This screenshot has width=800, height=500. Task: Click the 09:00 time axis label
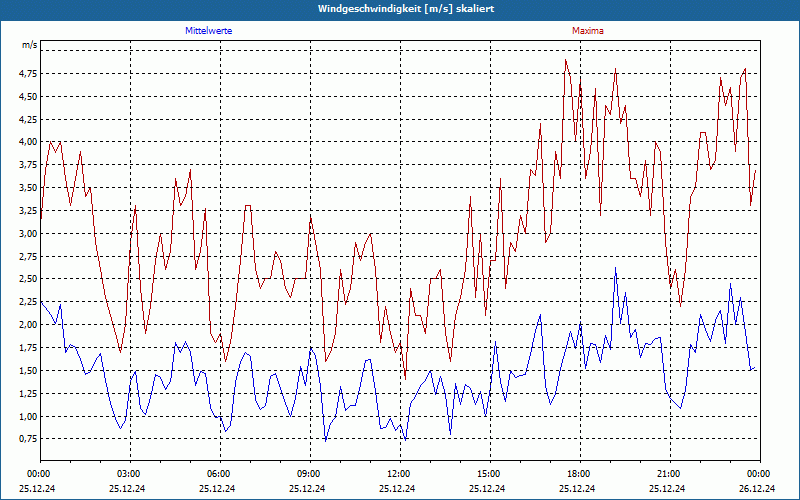(309, 474)
